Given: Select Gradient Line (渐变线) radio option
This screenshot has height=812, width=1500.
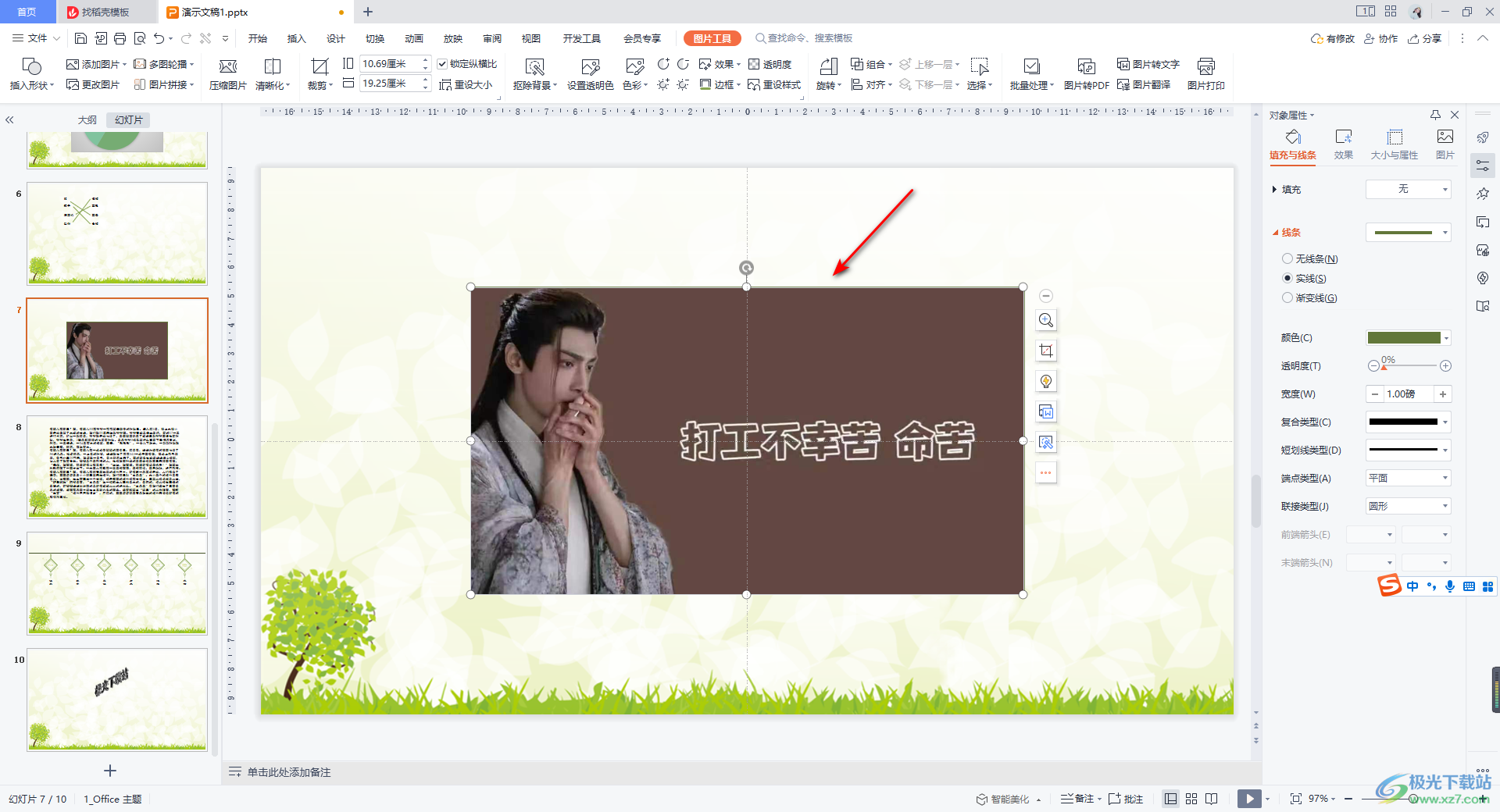Looking at the screenshot, I should (x=1287, y=297).
